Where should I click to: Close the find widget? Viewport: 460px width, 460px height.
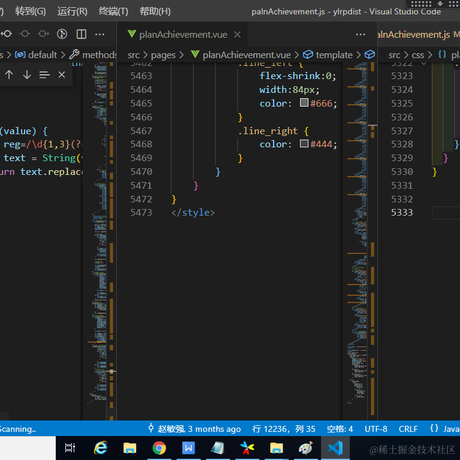click(62, 75)
